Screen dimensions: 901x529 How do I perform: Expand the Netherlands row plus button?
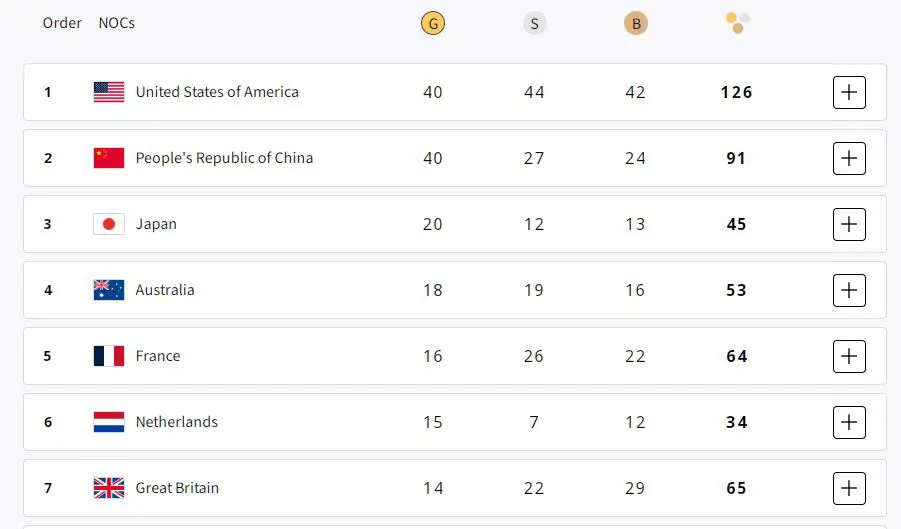[x=849, y=422]
